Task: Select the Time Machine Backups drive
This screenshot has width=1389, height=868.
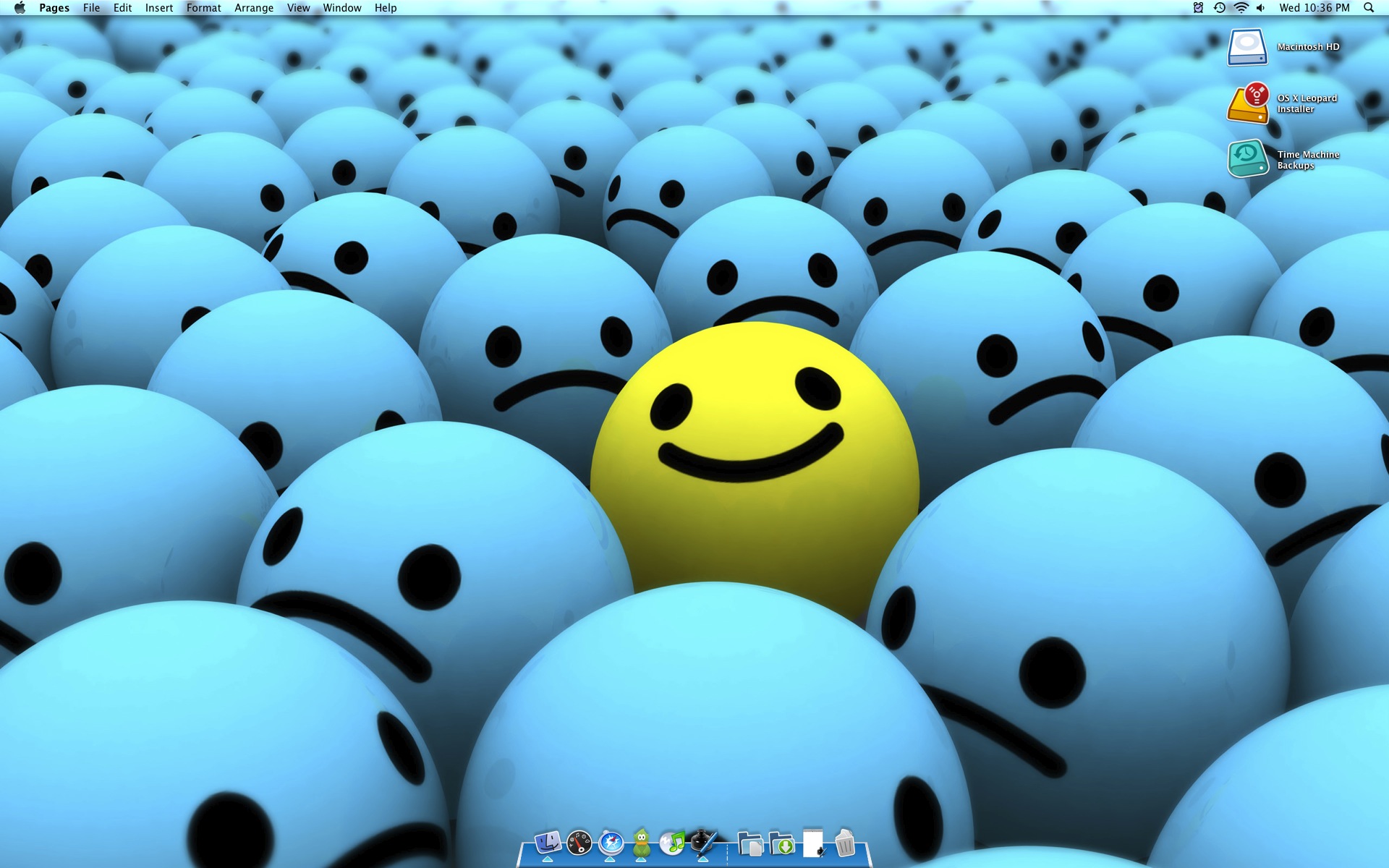Action: click(x=1247, y=159)
